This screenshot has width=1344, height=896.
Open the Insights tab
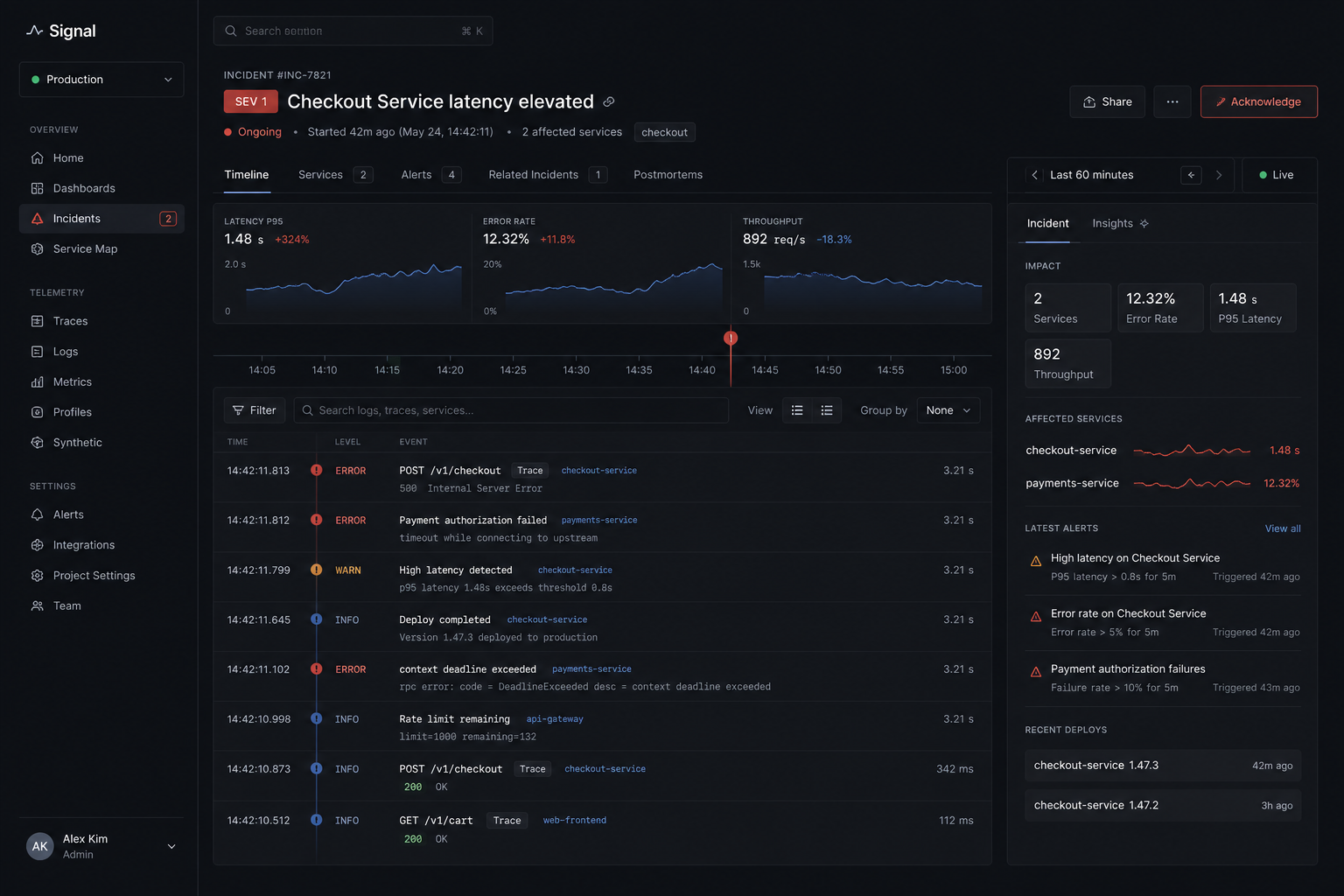pyautogui.click(x=1120, y=223)
